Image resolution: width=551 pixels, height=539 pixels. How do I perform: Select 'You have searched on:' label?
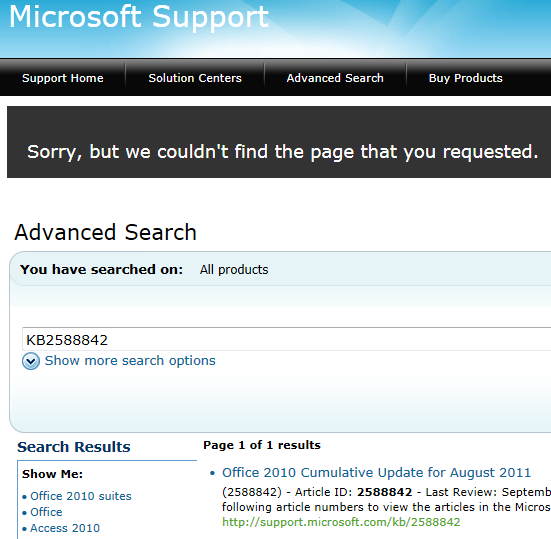pyautogui.click(x=102, y=270)
